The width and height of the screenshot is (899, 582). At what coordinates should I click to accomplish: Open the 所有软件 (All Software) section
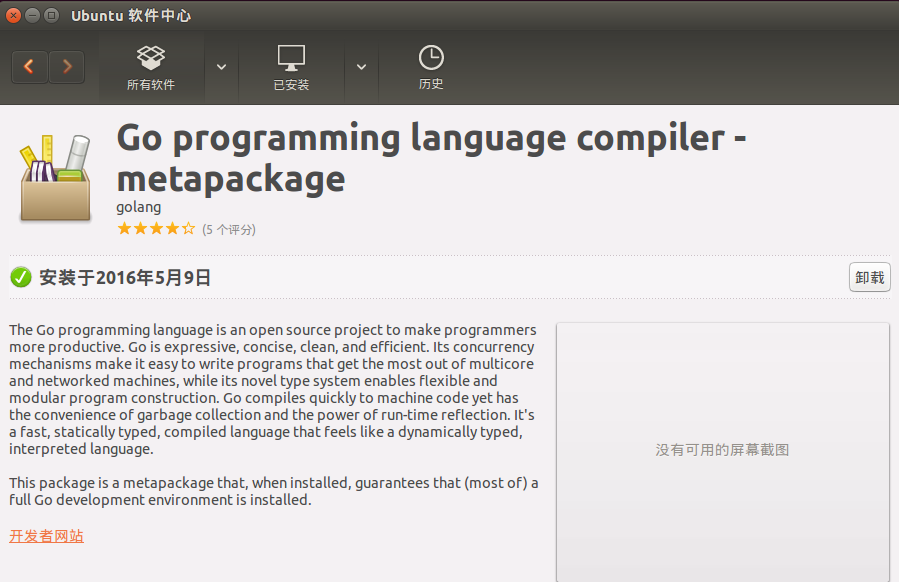pyautogui.click(x=151, y=68)
